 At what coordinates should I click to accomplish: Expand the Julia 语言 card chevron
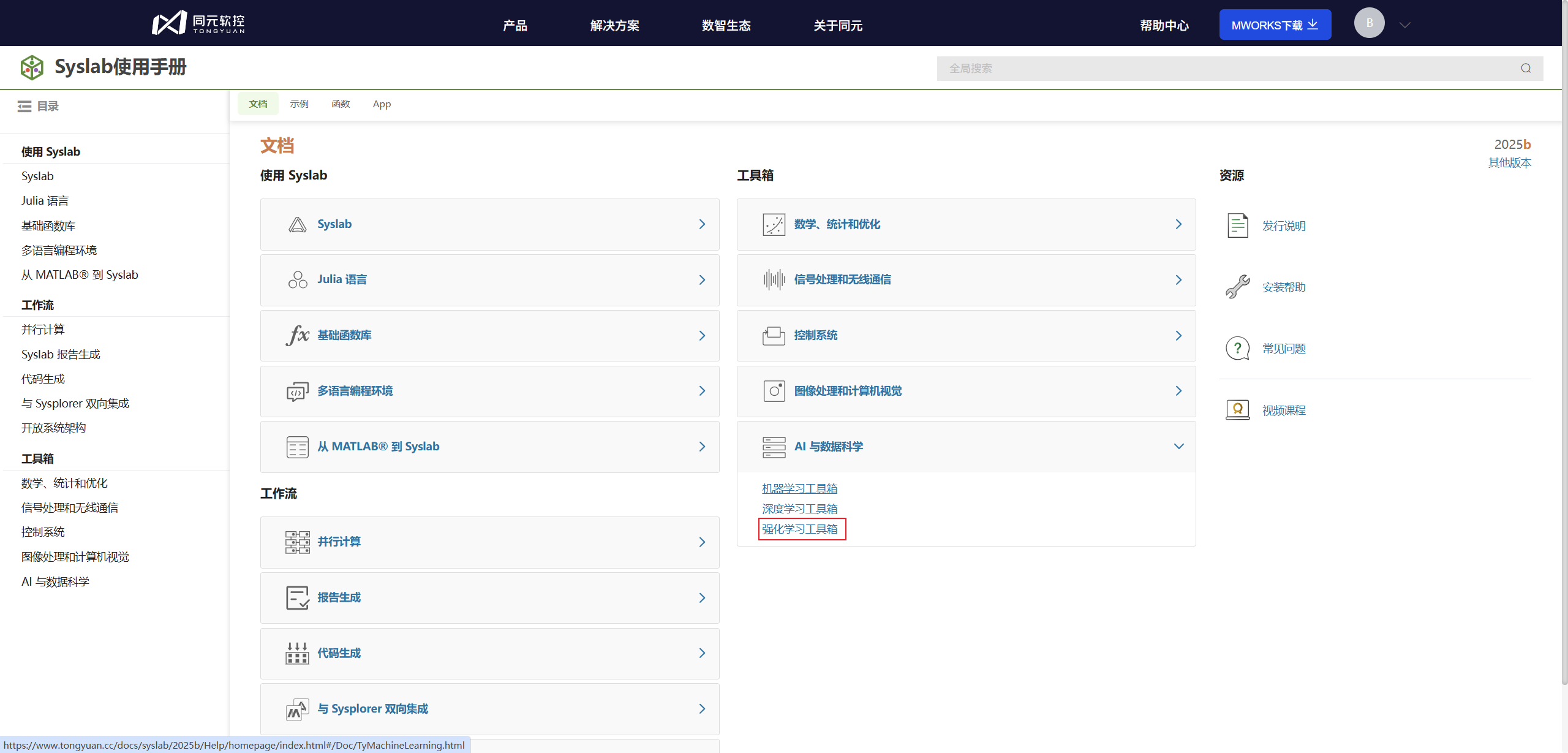(702, 280)
